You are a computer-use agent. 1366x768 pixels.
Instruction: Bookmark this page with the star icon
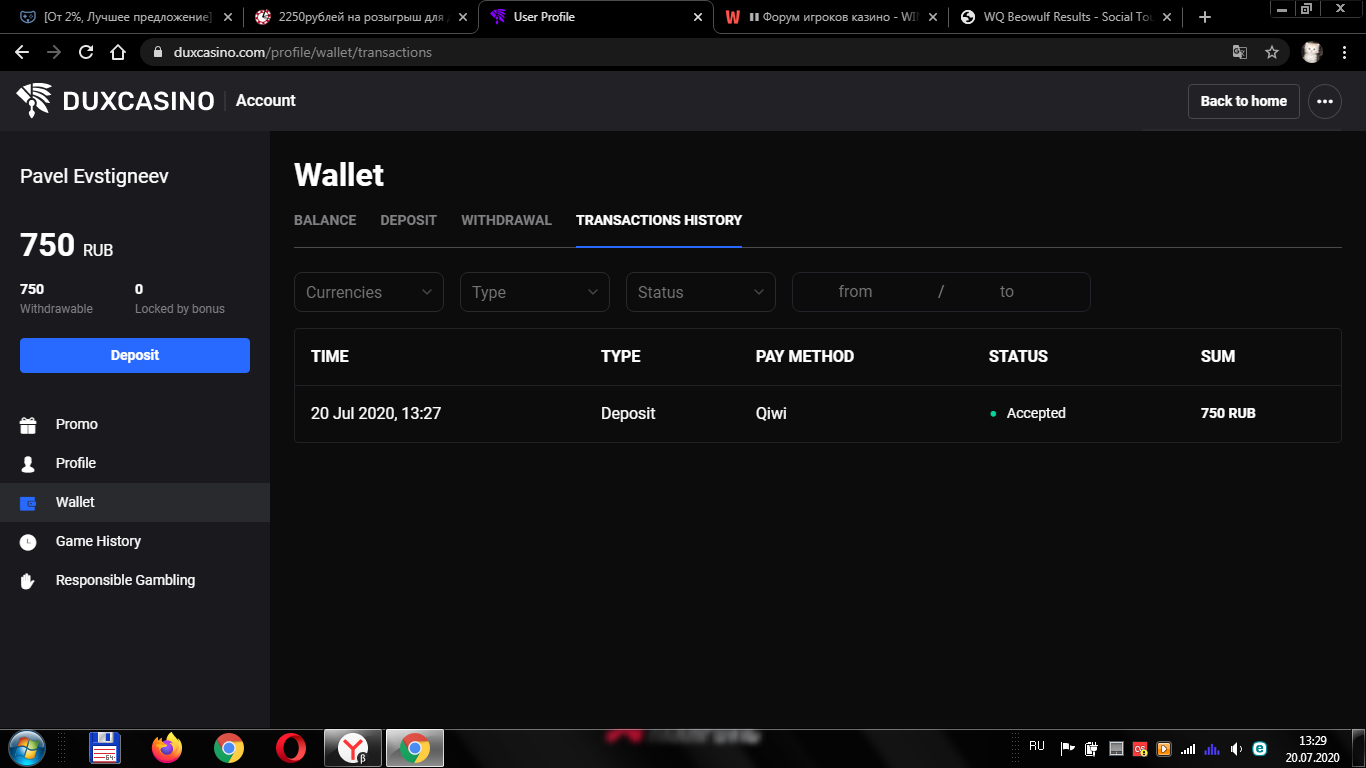[x=1272, y=52]
